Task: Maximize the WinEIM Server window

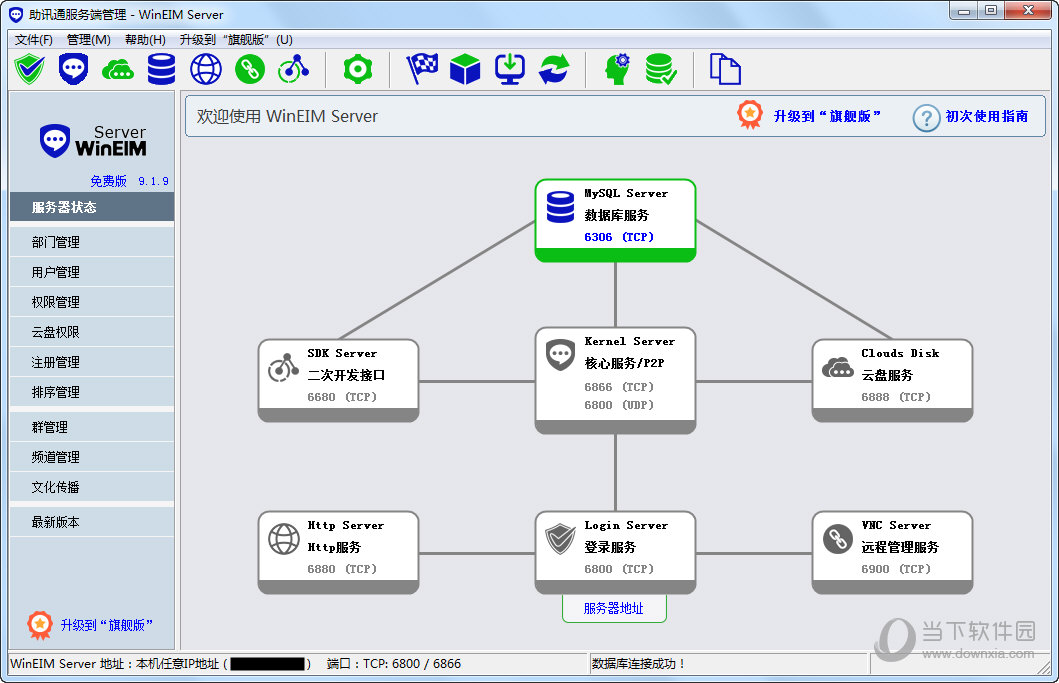Action: click(x=991, y=10)
